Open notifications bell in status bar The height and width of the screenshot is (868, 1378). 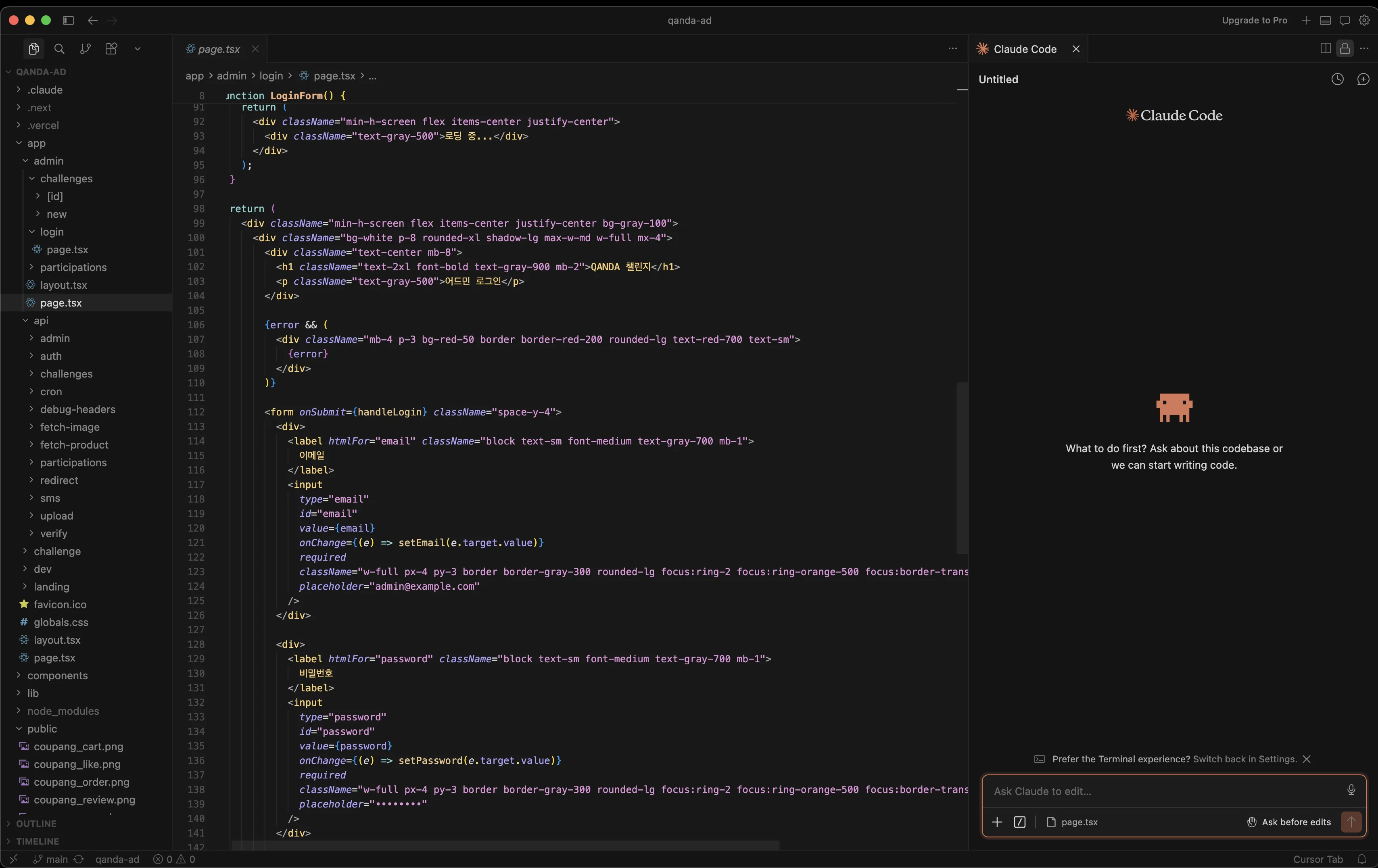[1362, 860]
